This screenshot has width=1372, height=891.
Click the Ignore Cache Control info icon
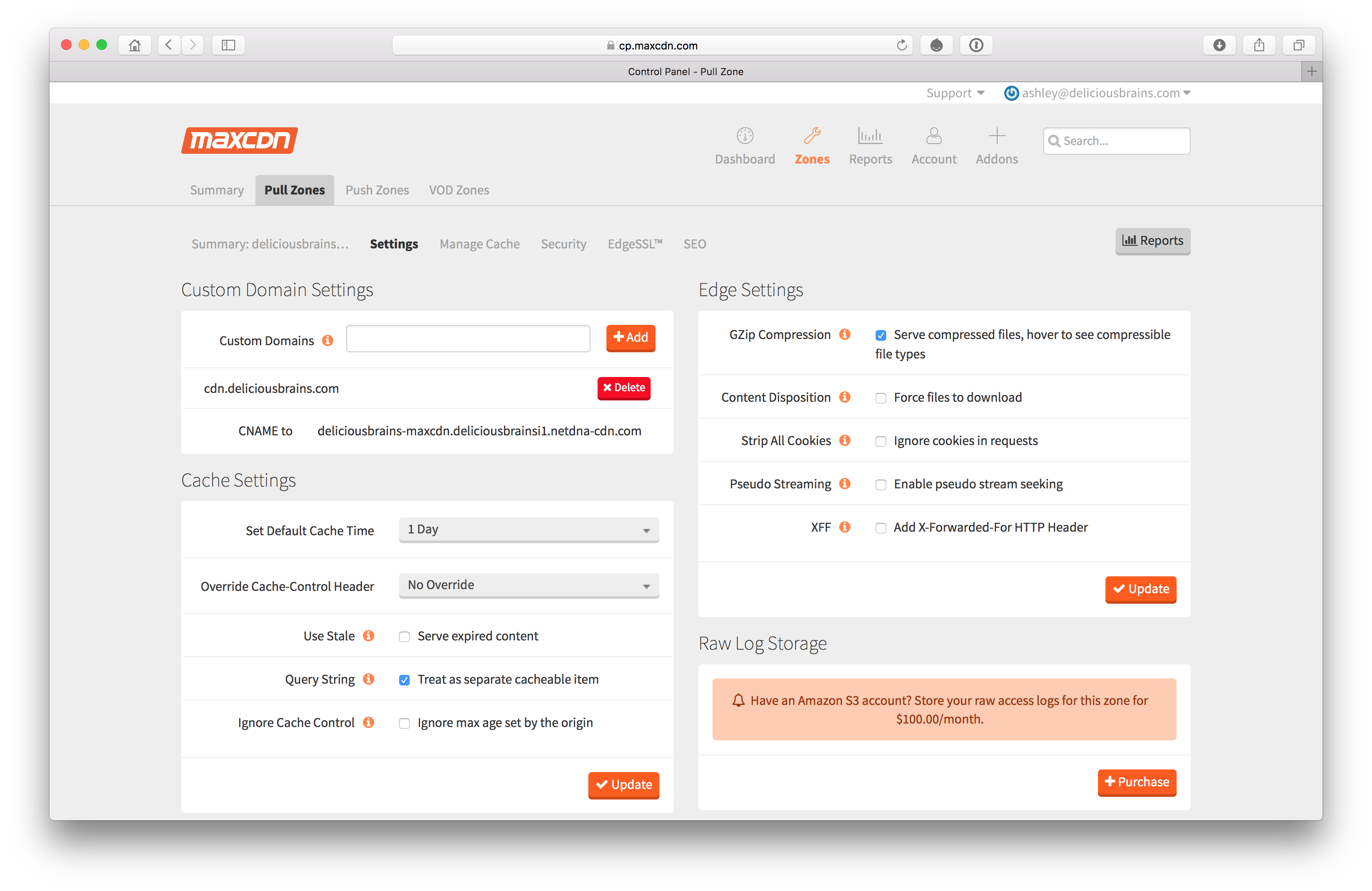(x=368, y=722)
